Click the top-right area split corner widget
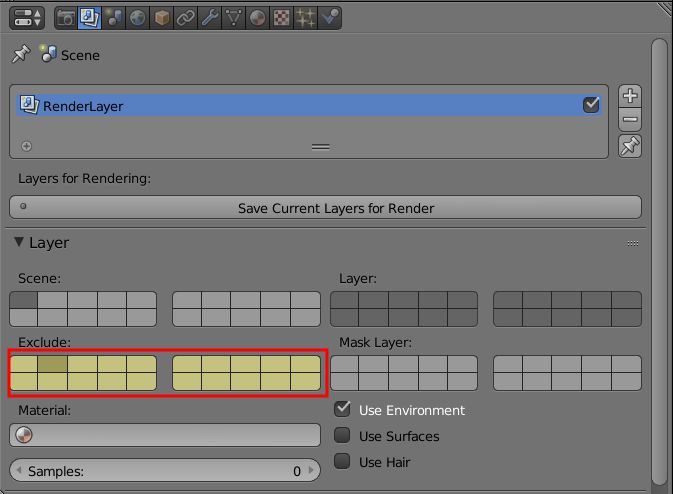 (664, 9)
